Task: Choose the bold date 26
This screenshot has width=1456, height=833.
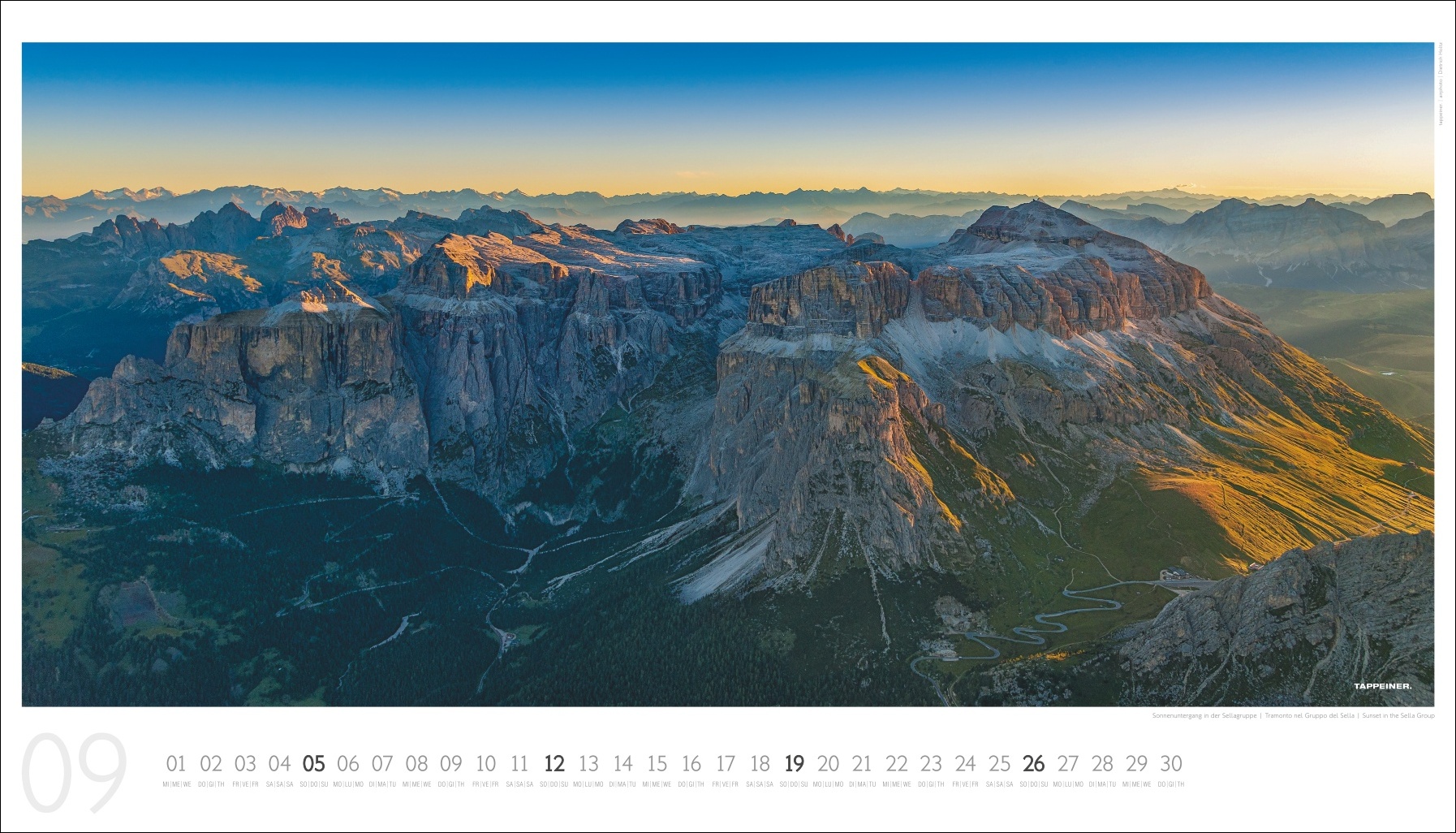Action: tap(1033, 764)
